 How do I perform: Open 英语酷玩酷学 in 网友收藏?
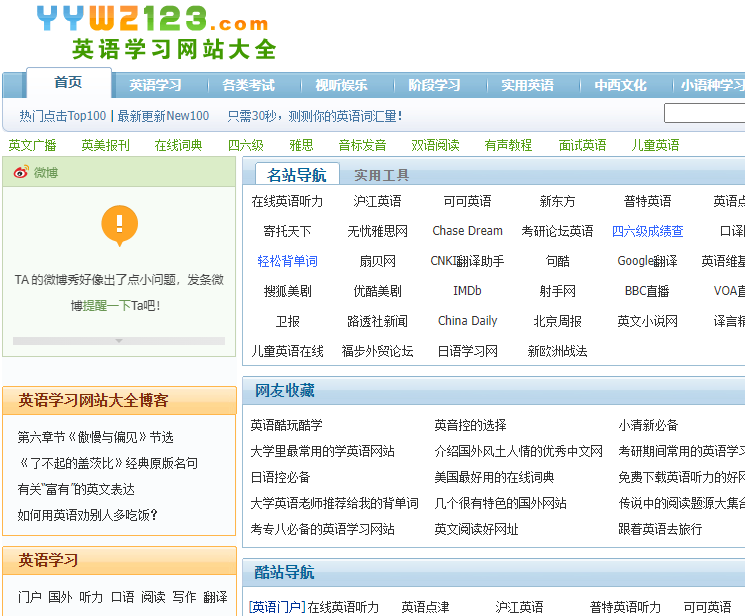tap(287, 425)
